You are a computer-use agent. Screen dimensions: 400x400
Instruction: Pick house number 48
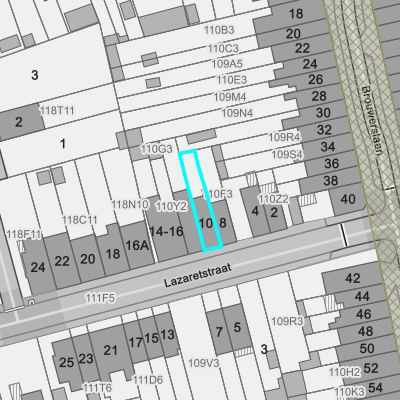[365, 331]
